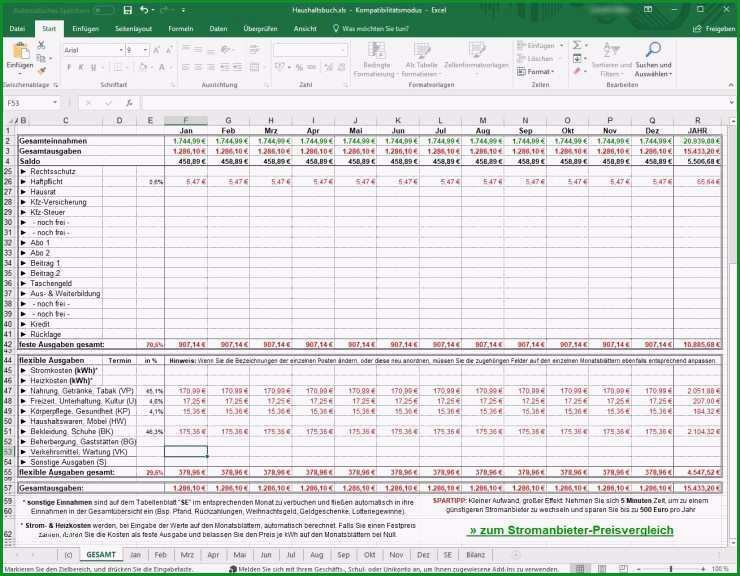Open Suchen und Auswählen magnifier

653,59
